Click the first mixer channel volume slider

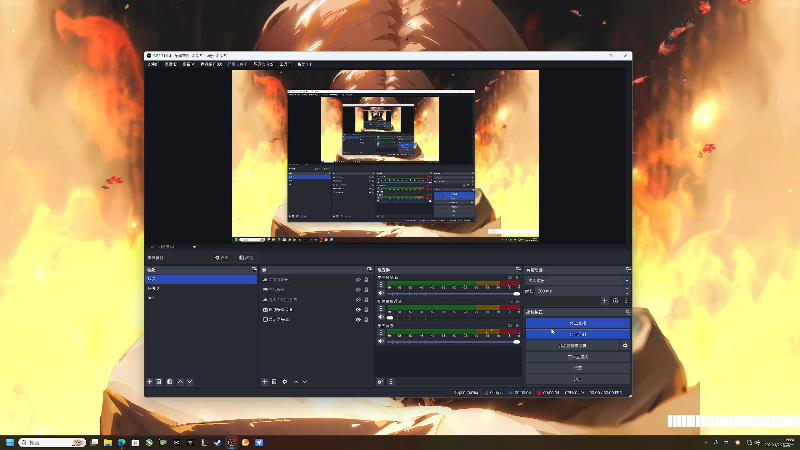click(453, 294)
